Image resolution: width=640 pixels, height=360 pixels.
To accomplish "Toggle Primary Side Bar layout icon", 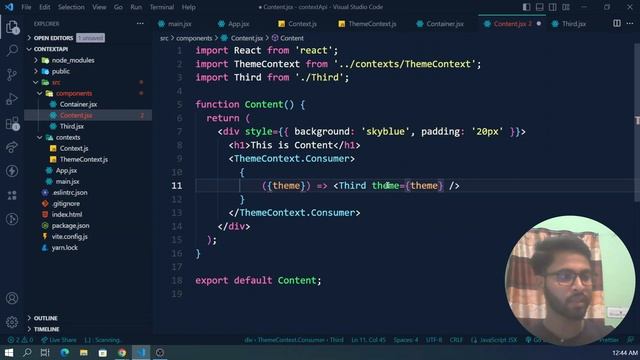I will click(527, 7).
